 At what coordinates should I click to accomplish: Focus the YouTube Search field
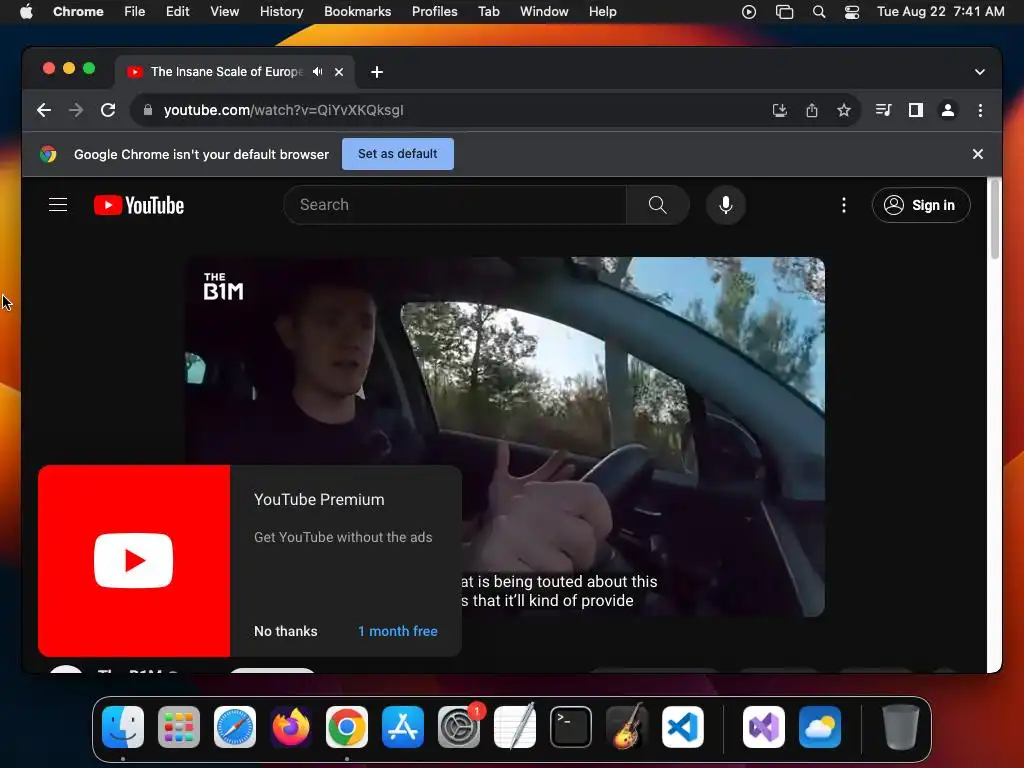pyautogui.click(x=455, y=205)
